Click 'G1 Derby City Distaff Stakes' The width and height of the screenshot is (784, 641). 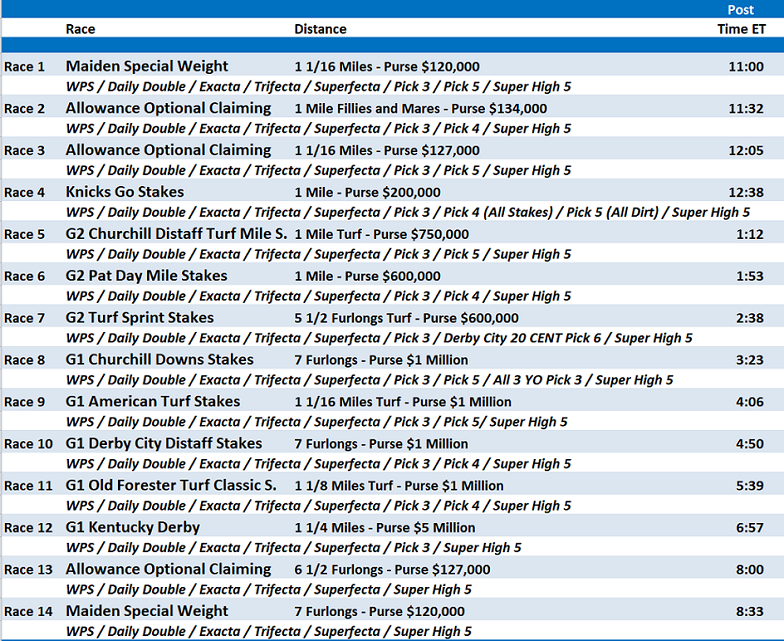pyautogui.click(x=164, y=444)
